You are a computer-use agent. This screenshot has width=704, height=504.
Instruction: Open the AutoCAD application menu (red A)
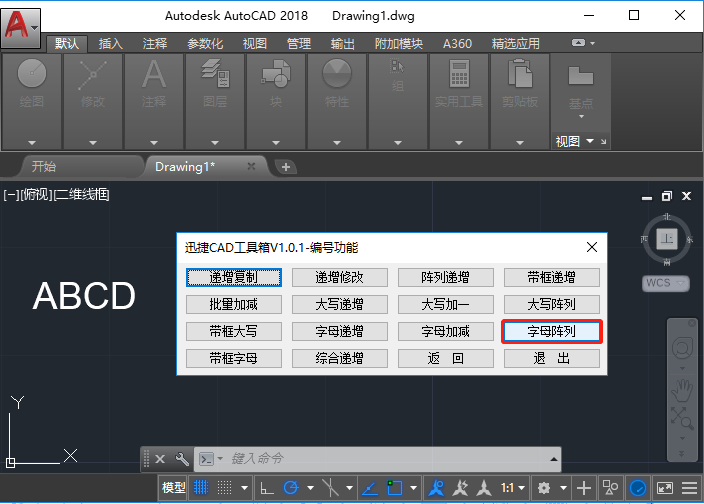click(21, 27)
